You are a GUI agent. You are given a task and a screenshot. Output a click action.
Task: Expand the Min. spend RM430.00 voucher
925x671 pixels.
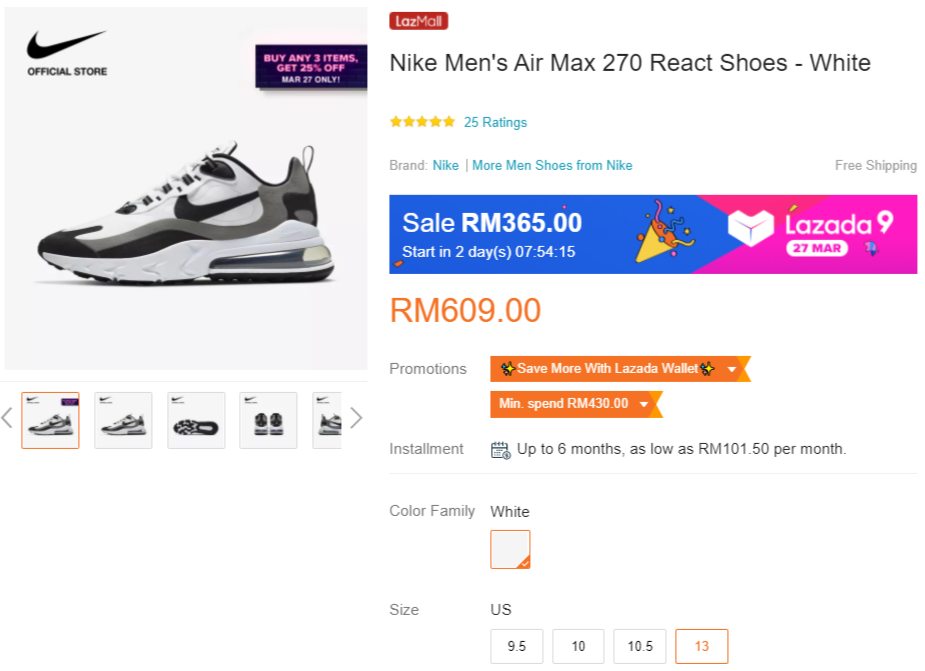[x=645, y=404]
